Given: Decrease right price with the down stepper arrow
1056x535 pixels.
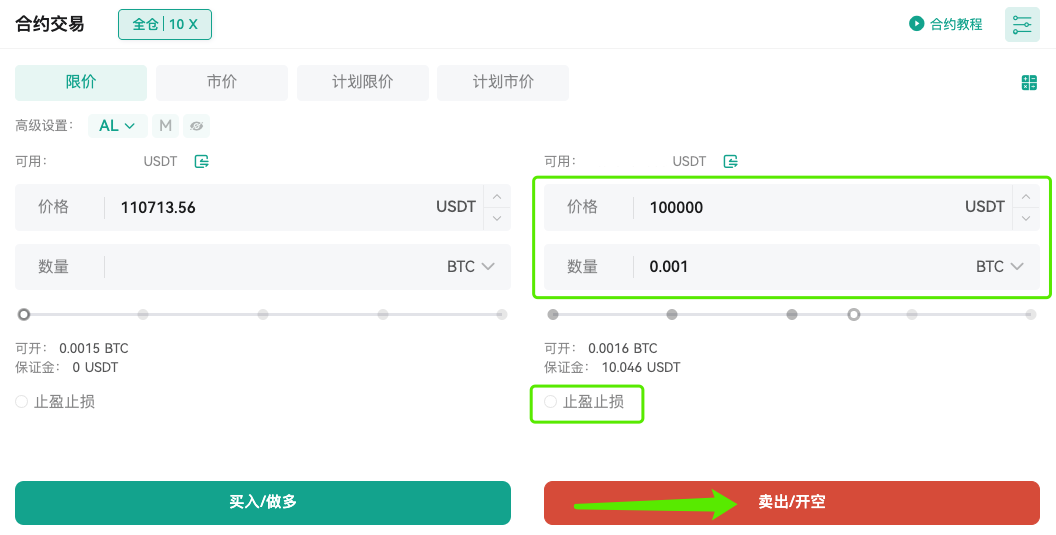Looking at the screenshot, I should (x=1026, y=218).
